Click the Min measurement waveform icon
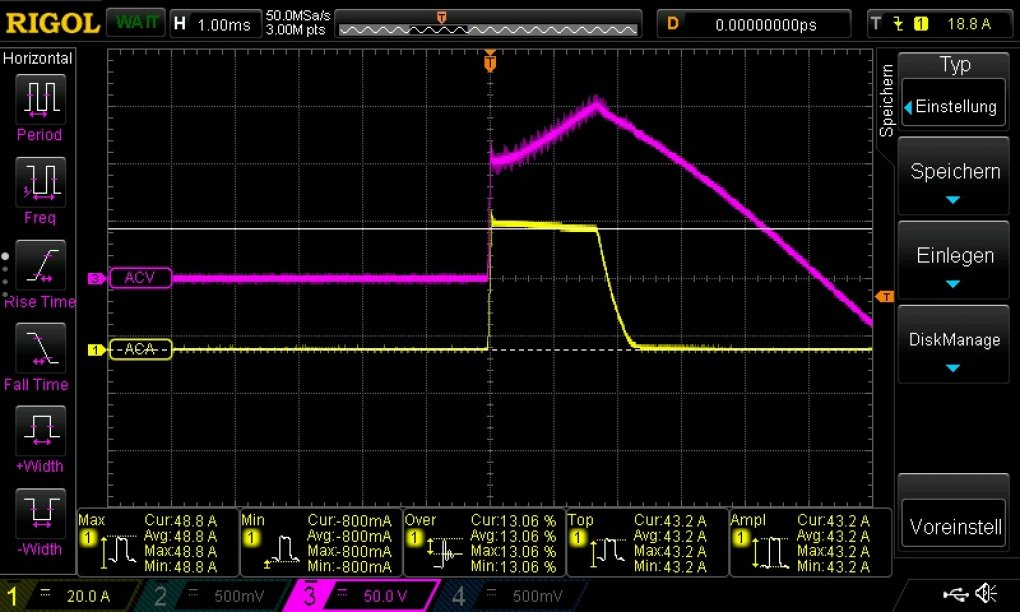This screenshot has height=612, width=1020. pyautogui.click(x=281, y=550)
